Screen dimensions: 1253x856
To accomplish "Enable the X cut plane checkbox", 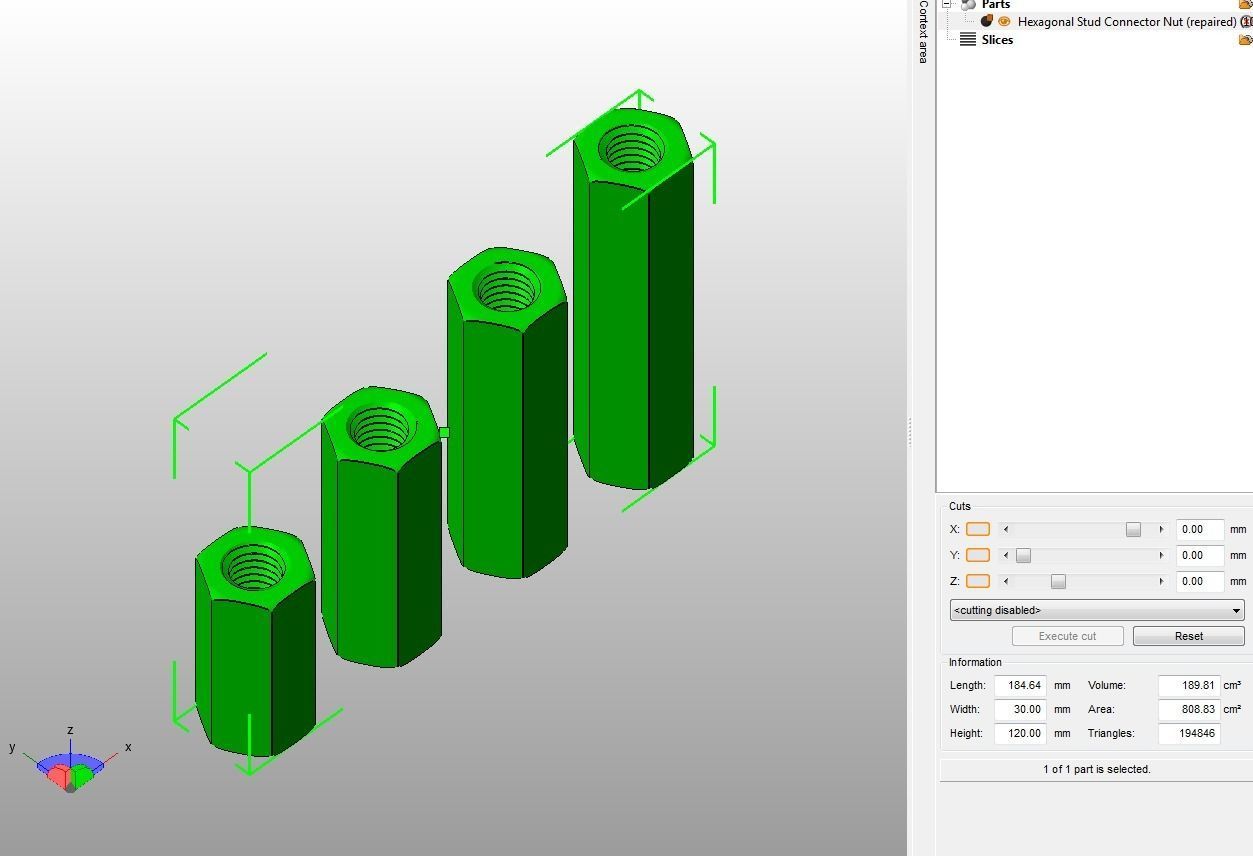I will click(x=977, y=529).
